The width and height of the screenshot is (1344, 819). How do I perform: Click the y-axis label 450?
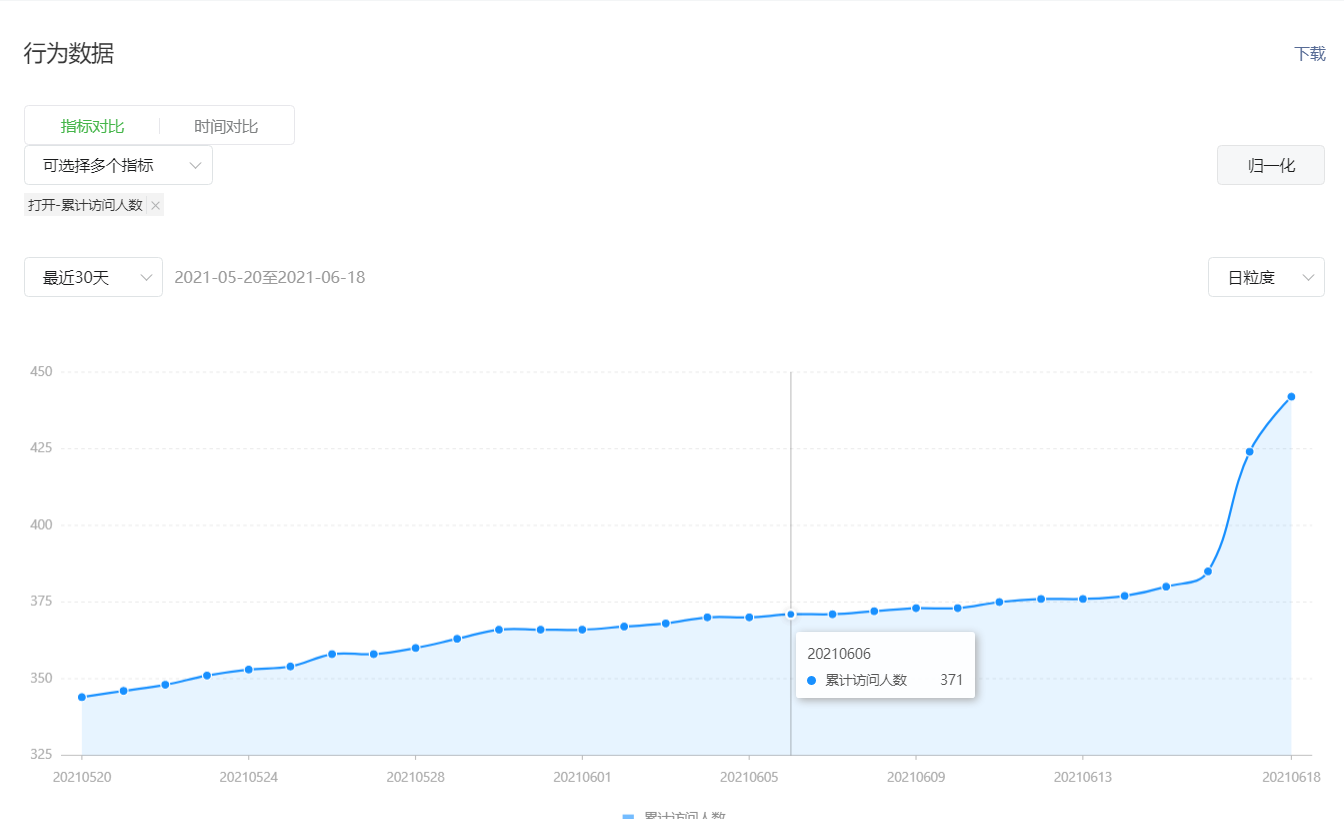[42, 371]
